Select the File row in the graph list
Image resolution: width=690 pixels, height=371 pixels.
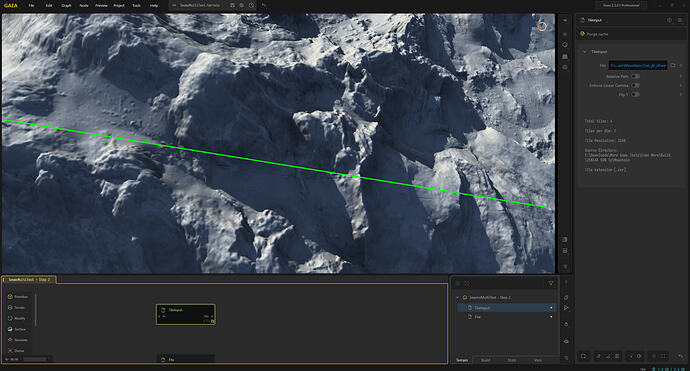(507, 317)
